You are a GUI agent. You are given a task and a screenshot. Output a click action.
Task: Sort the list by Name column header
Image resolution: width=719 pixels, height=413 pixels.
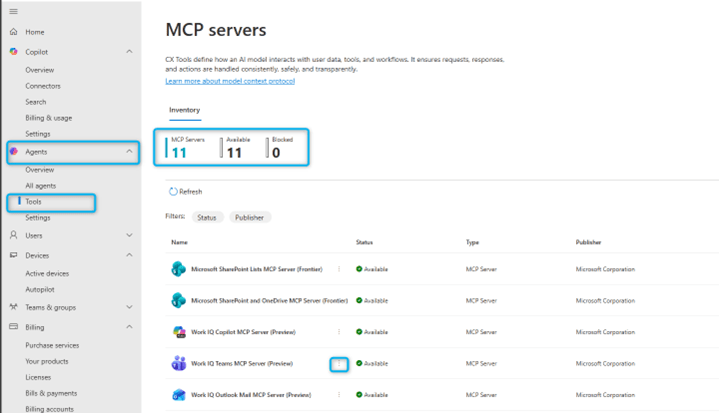click(x=179, y=242)
